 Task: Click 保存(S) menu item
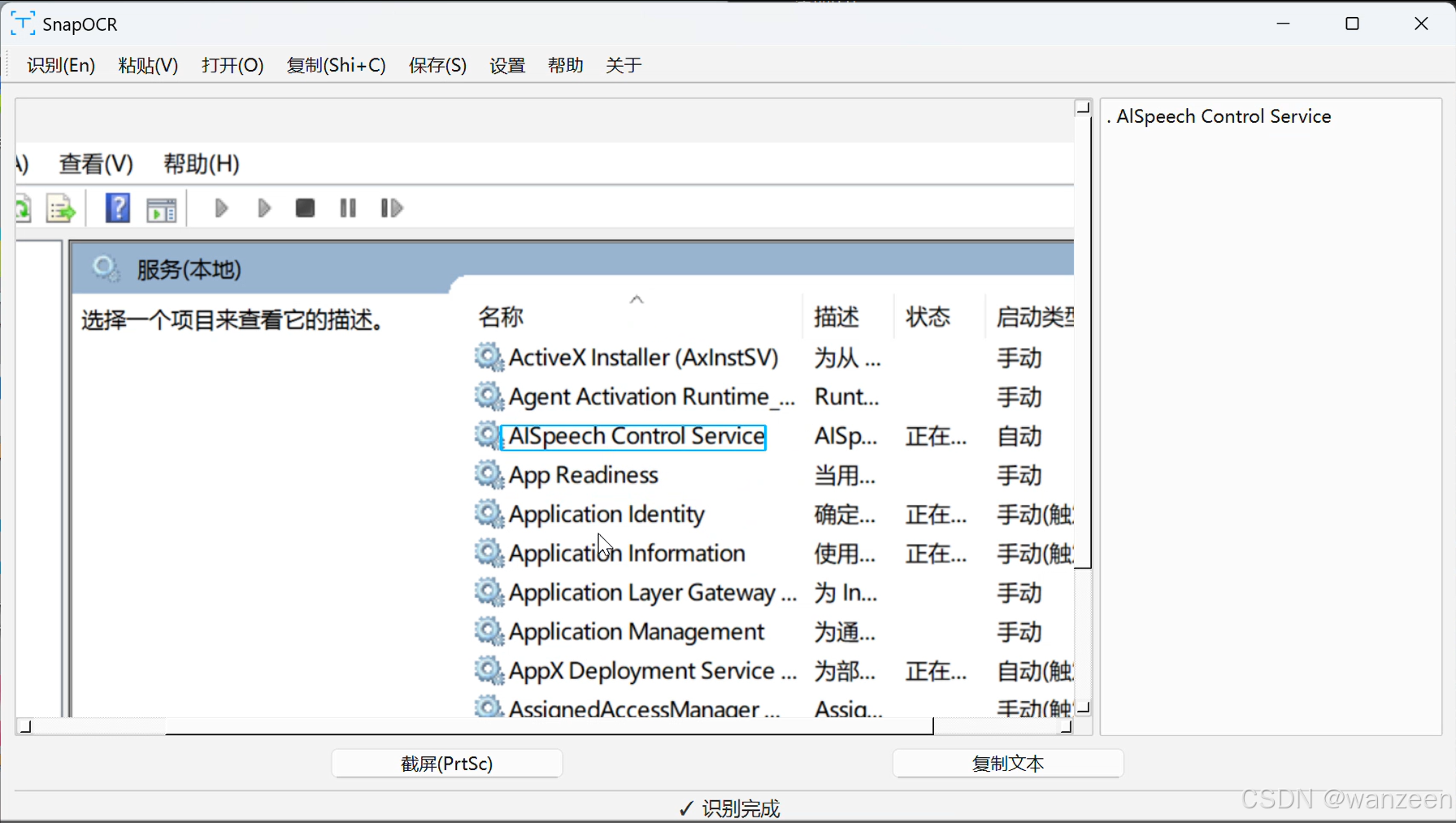pyautogui.click(x=437, y=65)
